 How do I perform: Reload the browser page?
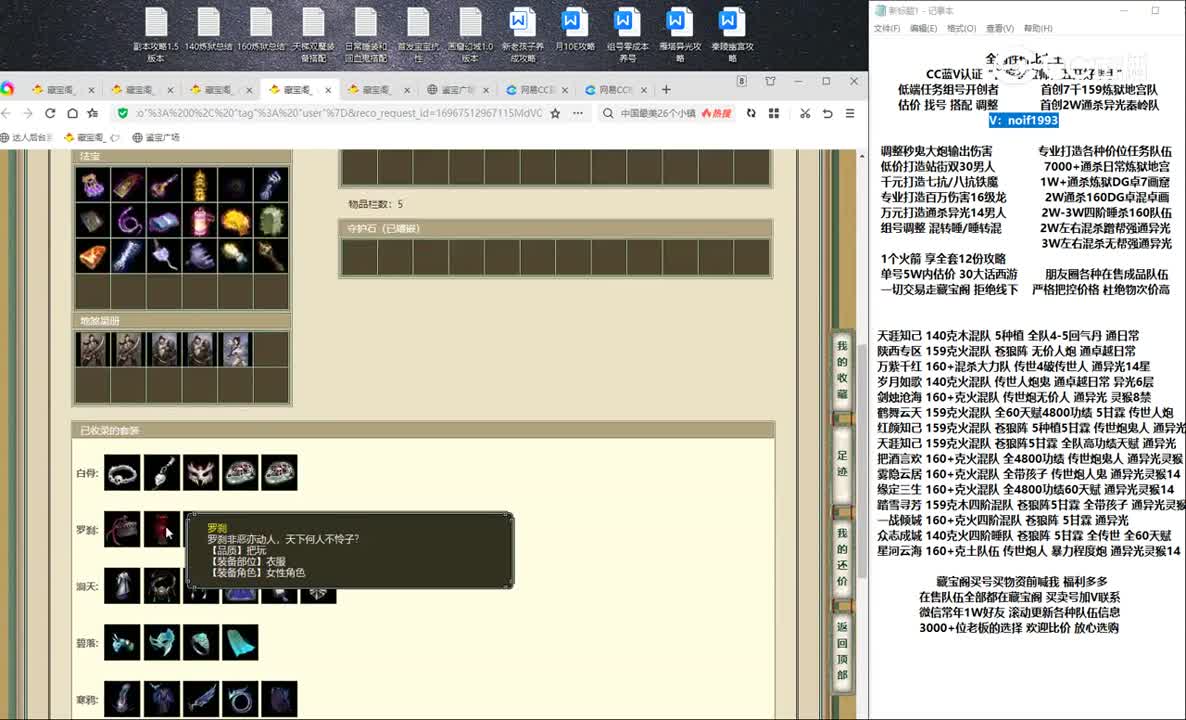click(x=50, y=113)
